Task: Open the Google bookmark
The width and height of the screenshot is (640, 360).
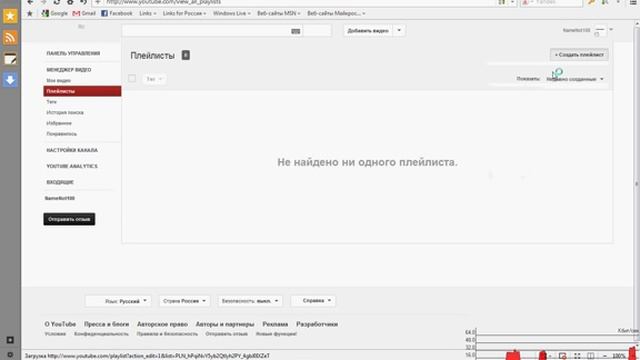Action: point(55,13)
